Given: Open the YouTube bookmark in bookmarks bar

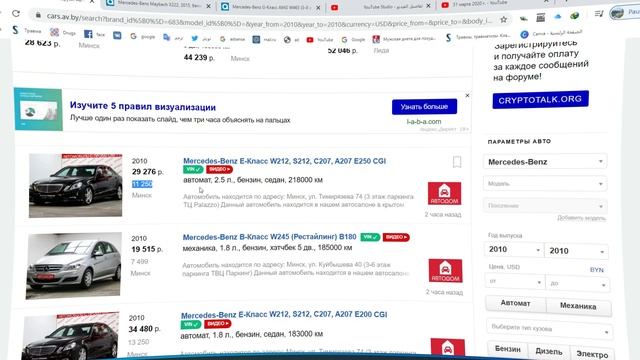Looking at the screenshot, I should (x=320, y=40).
